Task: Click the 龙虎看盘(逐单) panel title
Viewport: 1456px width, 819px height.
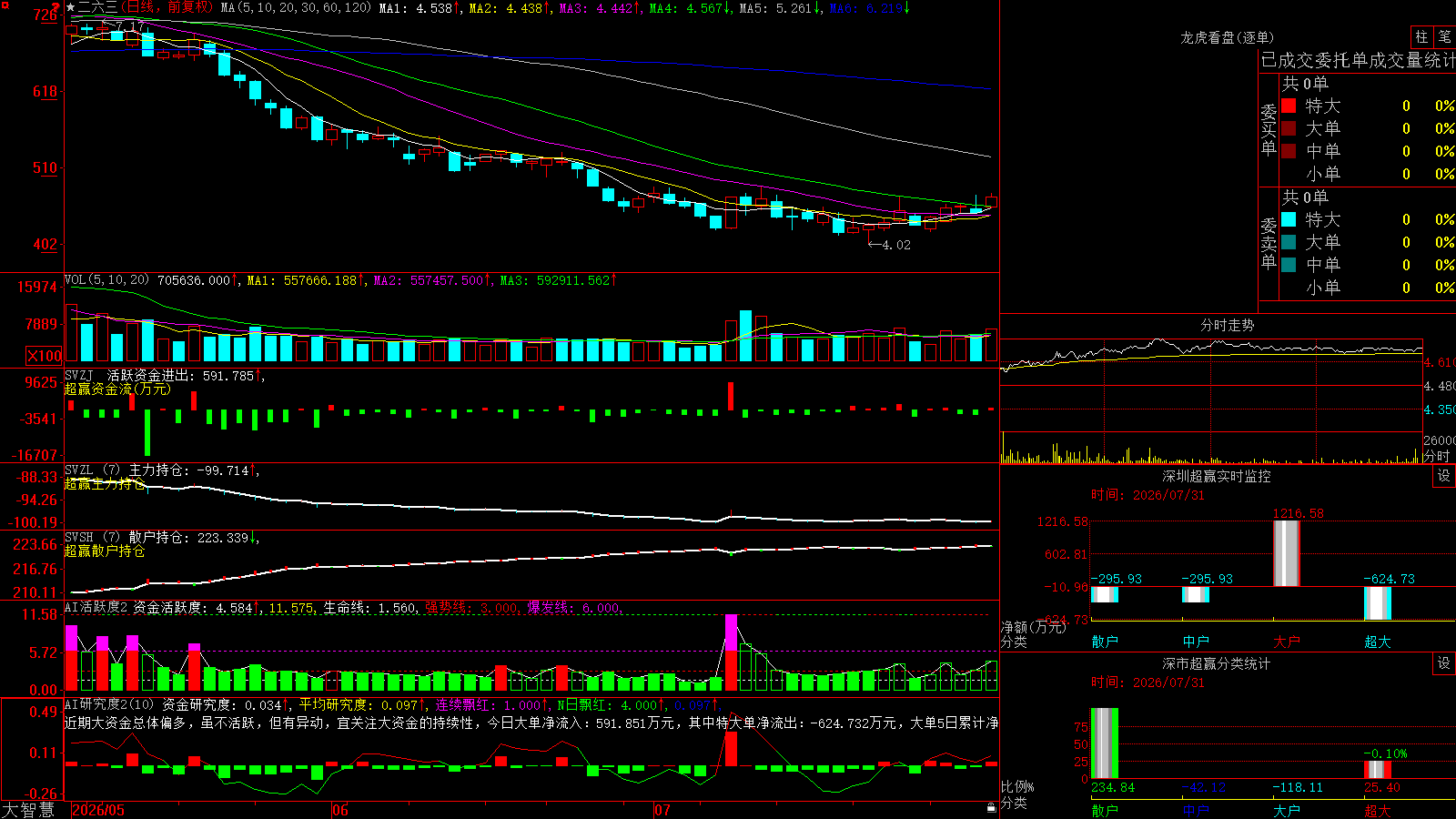Action: pyautogui.click(x=1227, y=37)
